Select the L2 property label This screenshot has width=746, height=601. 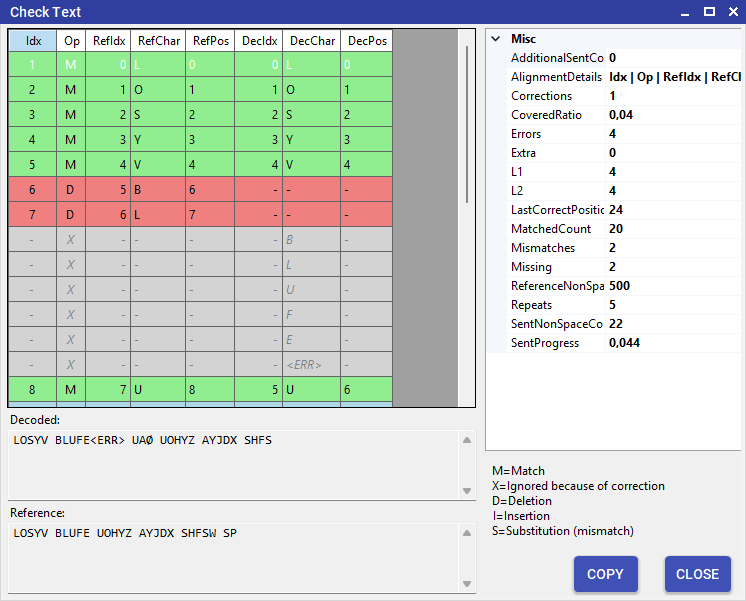517,191
